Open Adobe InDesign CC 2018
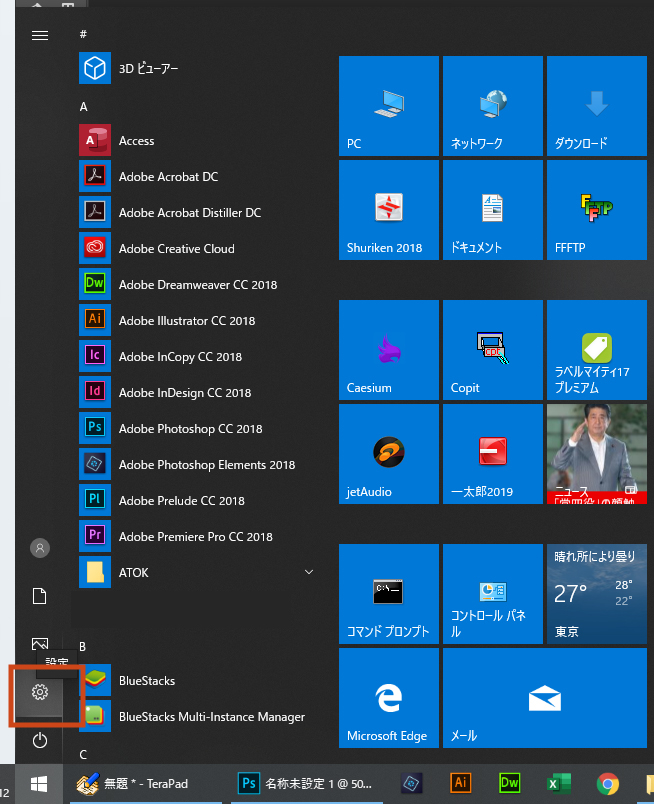Image resolution: width=654 pixels, height=804 pixels. [x=197, y=392]
